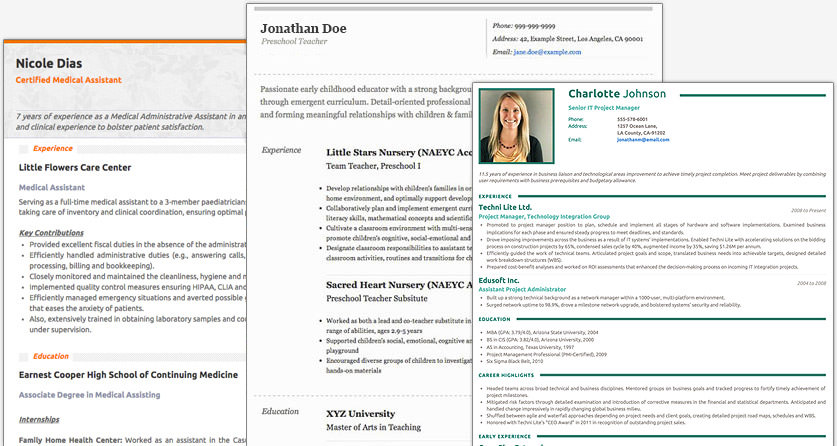Click the orange Experience section header
This screenshot has width=837, height=446.
pos(53,149)
